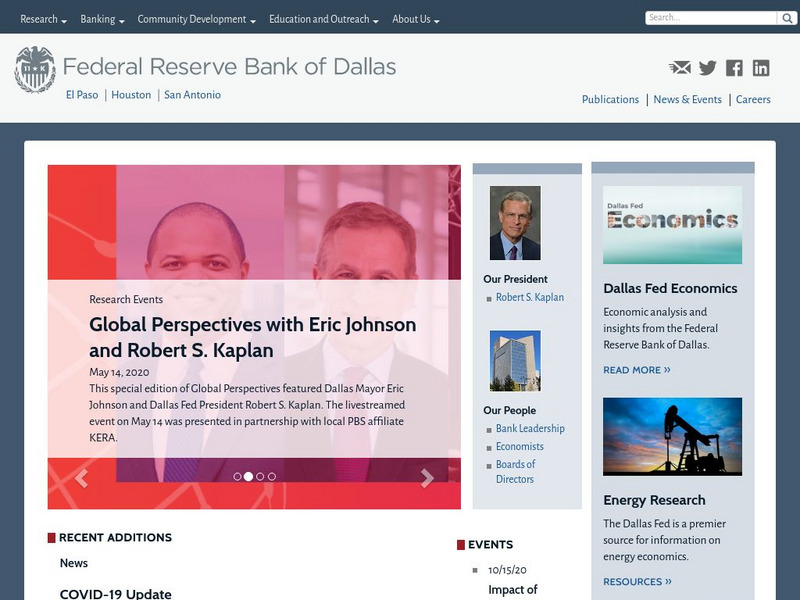The height and width of the screenshot is (600, 800).
Task: Open the Careers link
Action: [x=753, y=99]
